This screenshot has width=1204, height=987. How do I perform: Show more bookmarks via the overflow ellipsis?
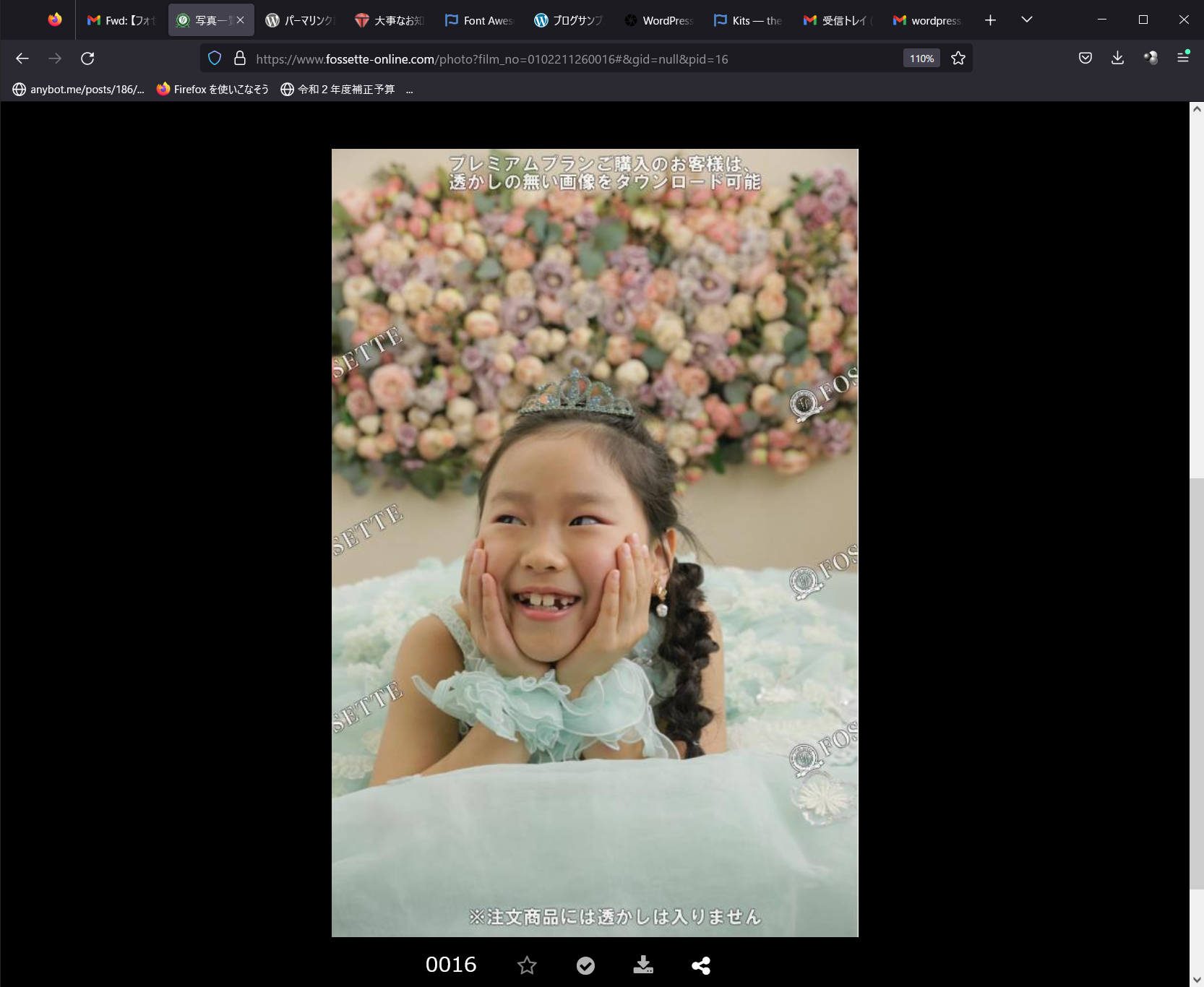[x=410, y=90]
